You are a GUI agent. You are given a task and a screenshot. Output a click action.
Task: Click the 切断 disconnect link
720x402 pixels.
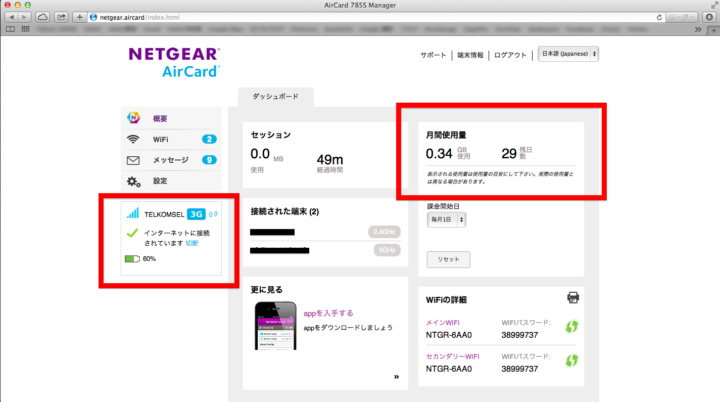pyautogui.click(x=192, y=243)
